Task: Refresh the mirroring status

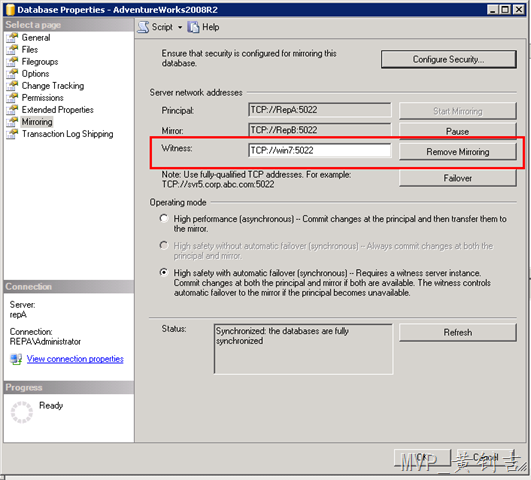Action: [x=458, y=332]
